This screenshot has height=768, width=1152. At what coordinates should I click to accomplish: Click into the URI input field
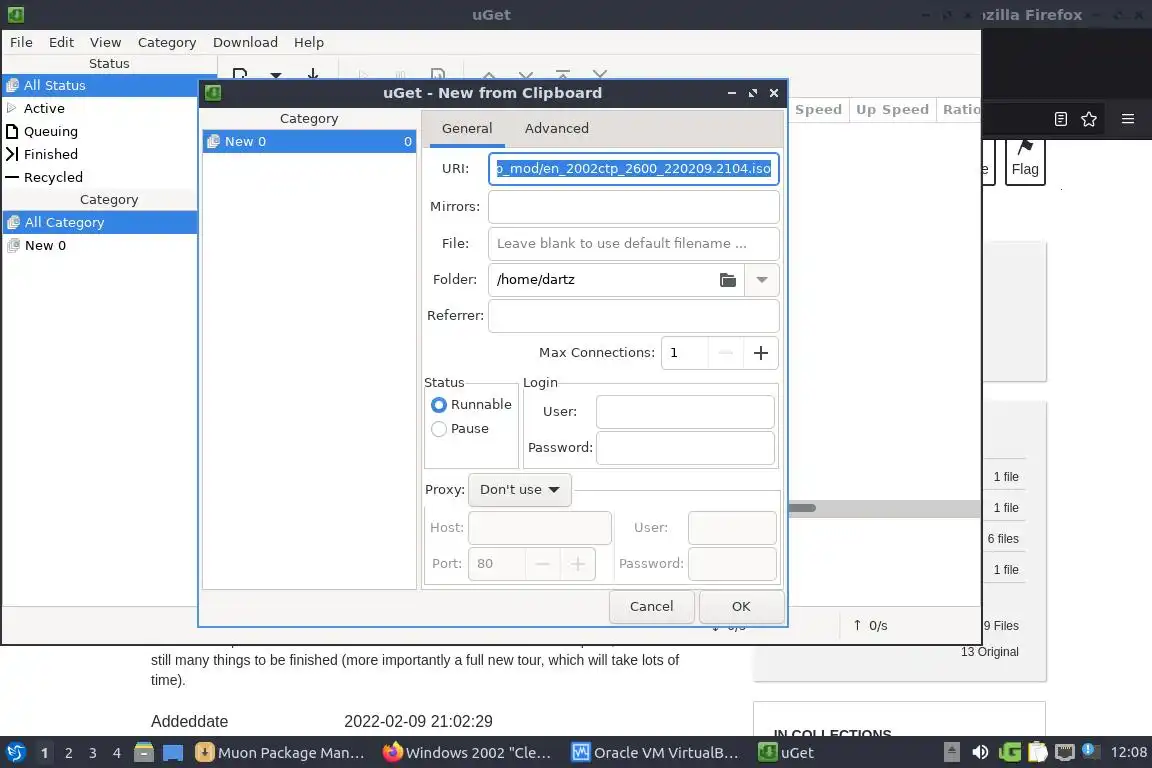point(633,169)
